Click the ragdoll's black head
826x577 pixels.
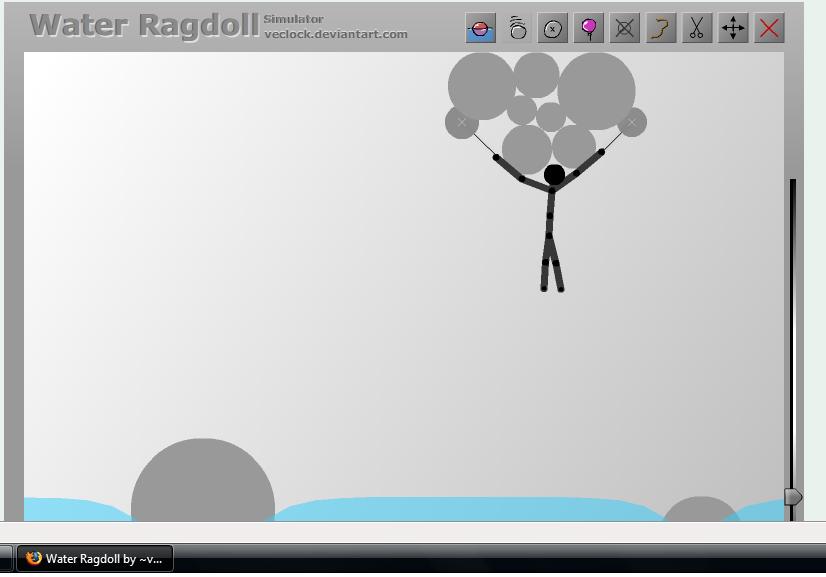click(554, 174)
